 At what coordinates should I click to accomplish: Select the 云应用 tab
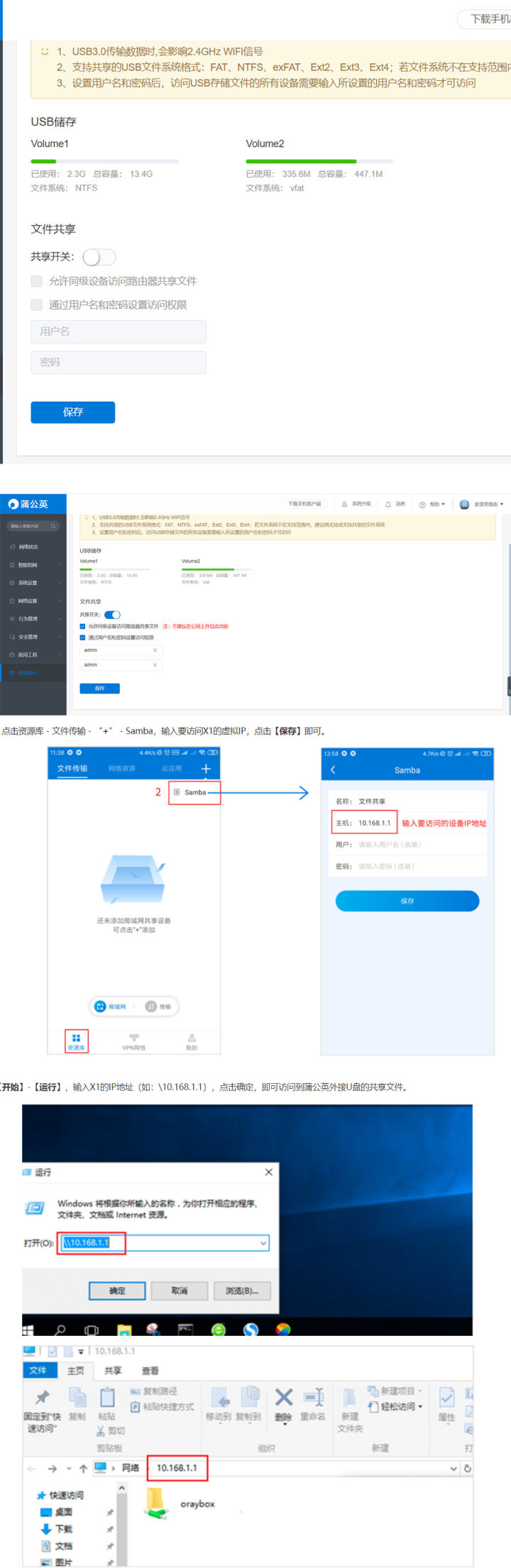(x=172, y=769)
